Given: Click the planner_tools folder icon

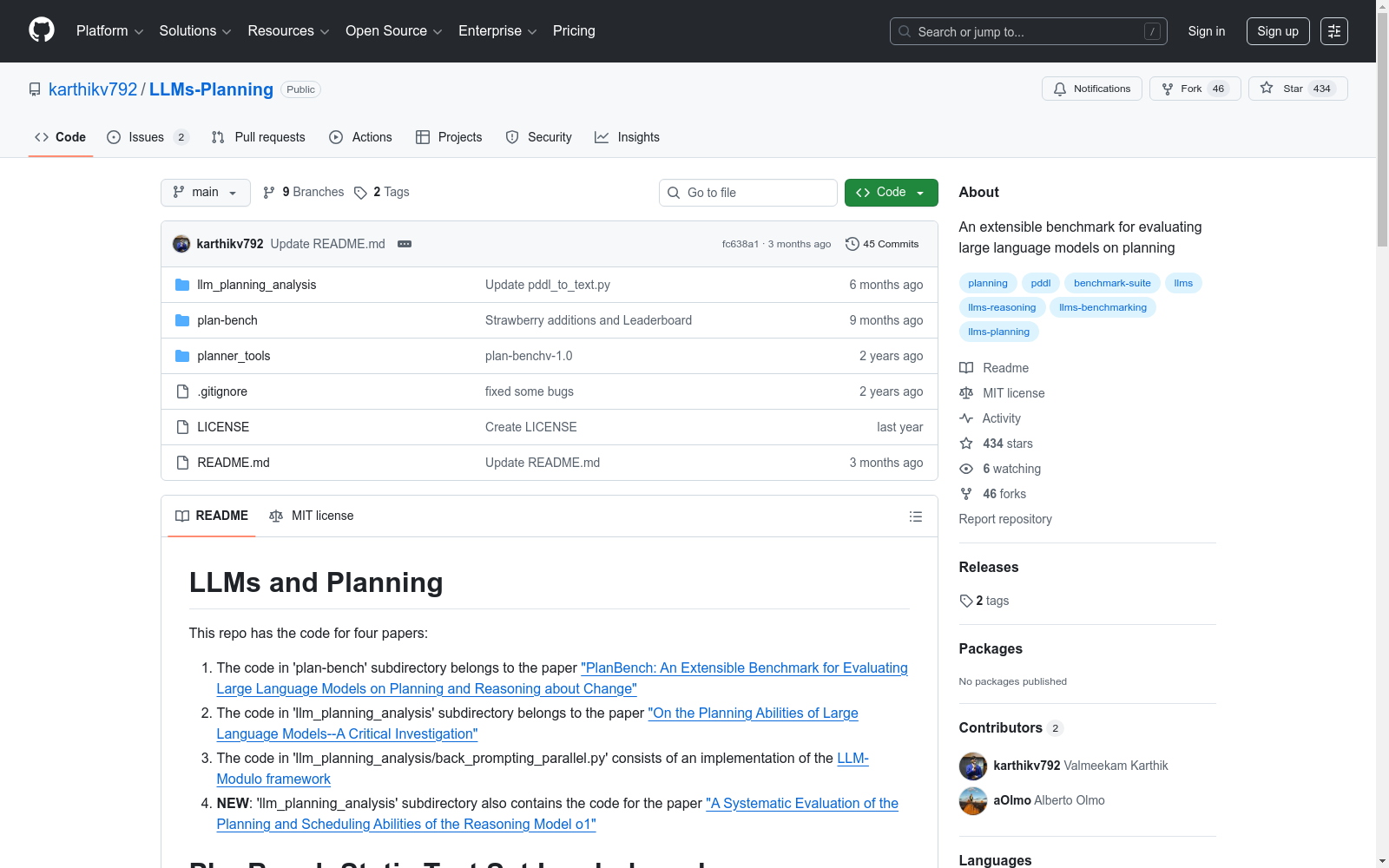Looking at the screenshot, I should (x=182, y=356).
